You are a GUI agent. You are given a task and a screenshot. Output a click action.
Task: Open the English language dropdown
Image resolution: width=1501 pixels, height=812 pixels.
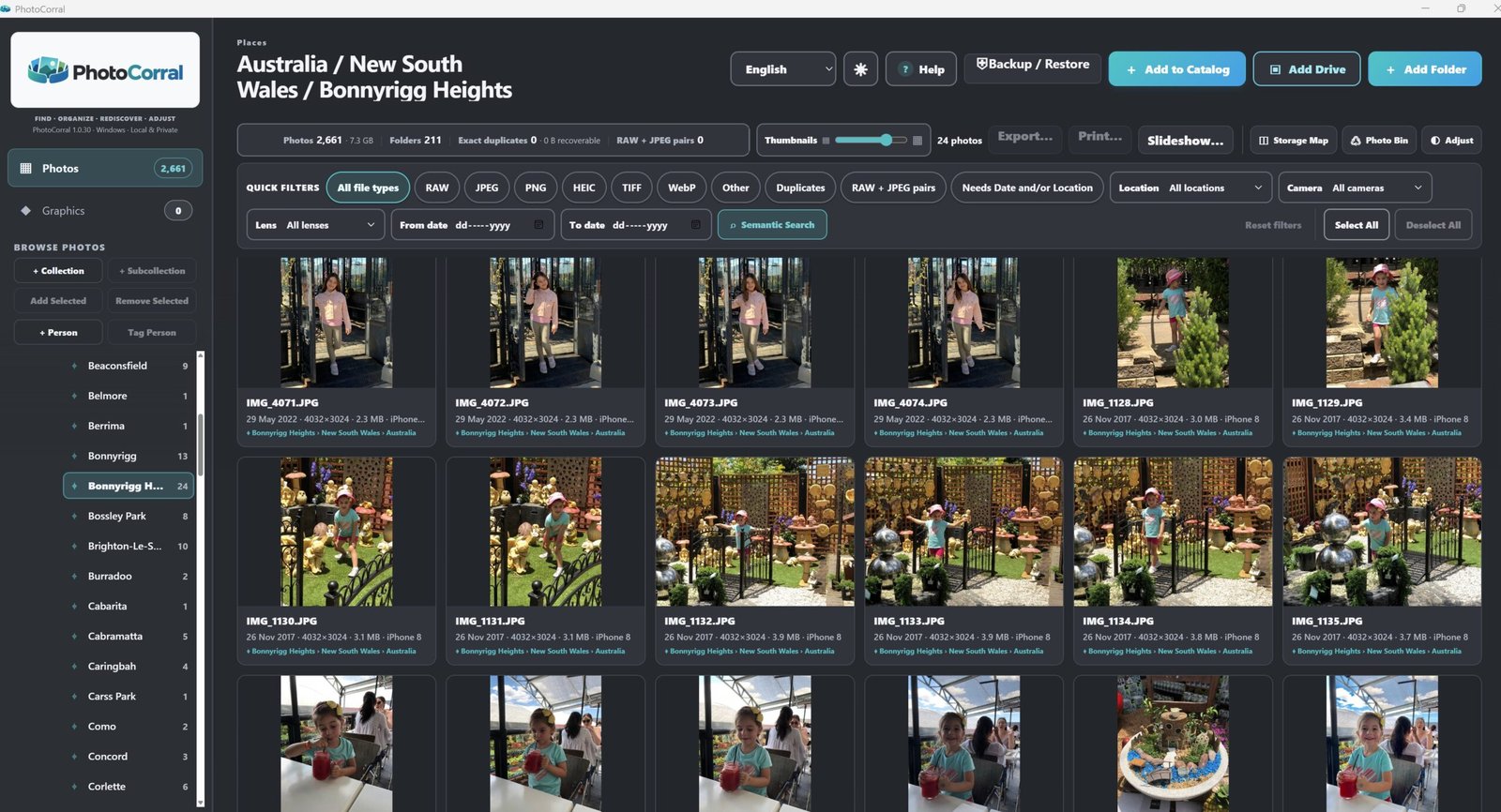point(783,69)
